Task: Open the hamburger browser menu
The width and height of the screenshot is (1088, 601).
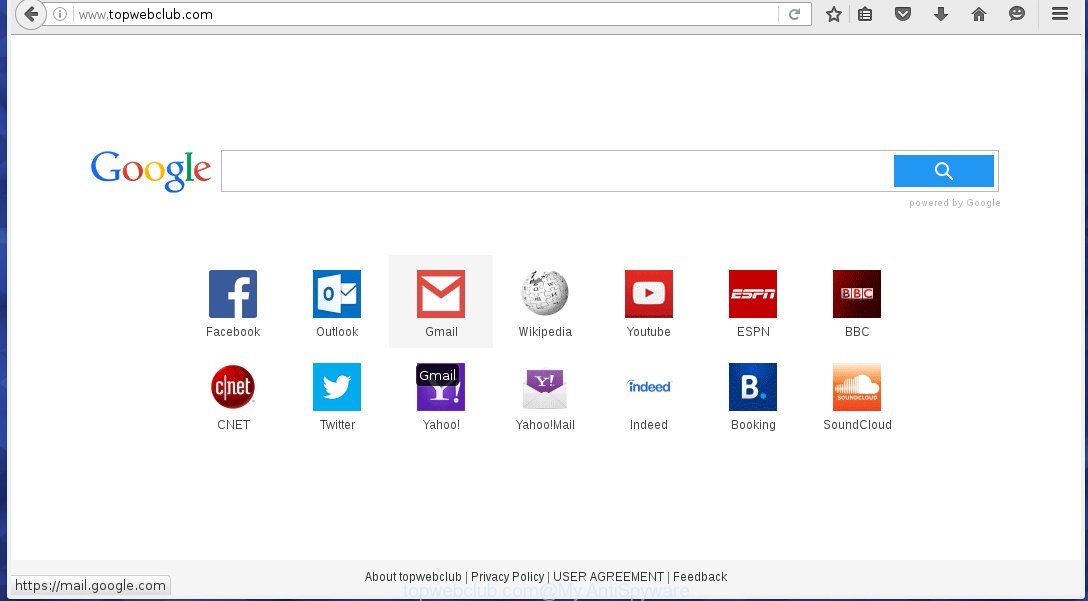Action: coord(1060,14)
